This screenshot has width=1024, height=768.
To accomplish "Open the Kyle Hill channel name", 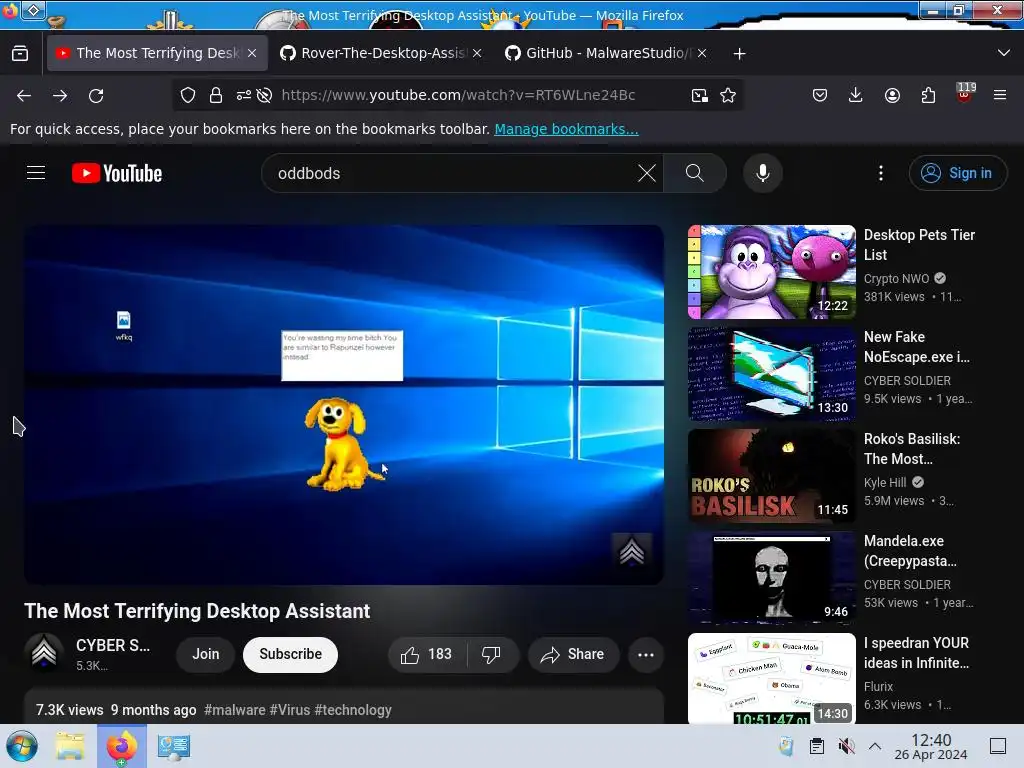I will [x=885, y=483].
